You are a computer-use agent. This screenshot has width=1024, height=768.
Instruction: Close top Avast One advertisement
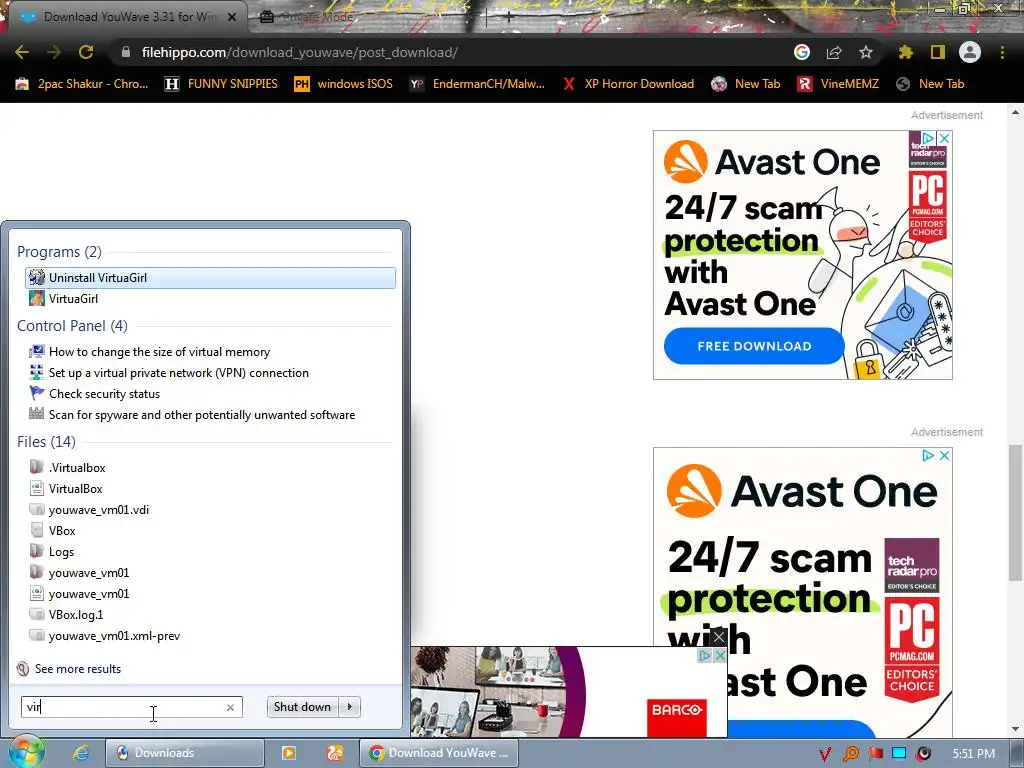tap(944, 138)
